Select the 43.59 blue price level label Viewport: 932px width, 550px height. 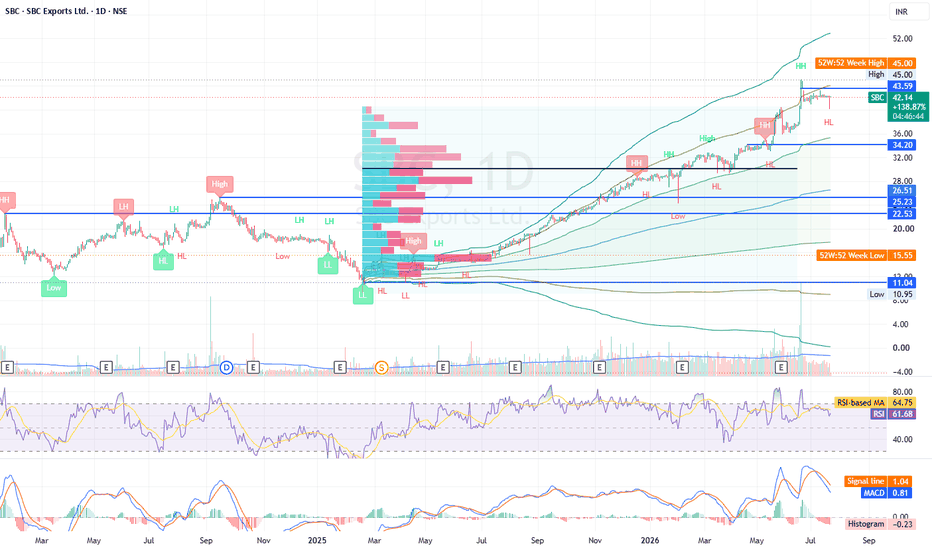point(902,86)
